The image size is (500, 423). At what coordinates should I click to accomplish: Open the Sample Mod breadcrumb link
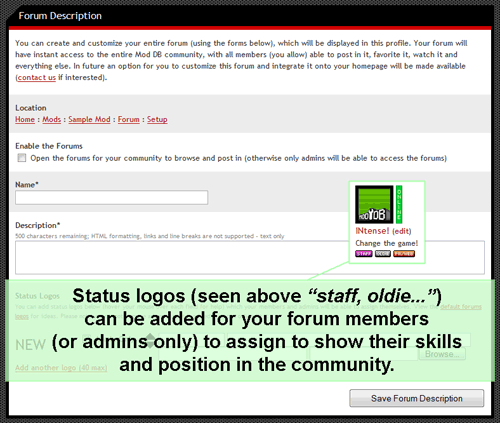pos(89,119)
